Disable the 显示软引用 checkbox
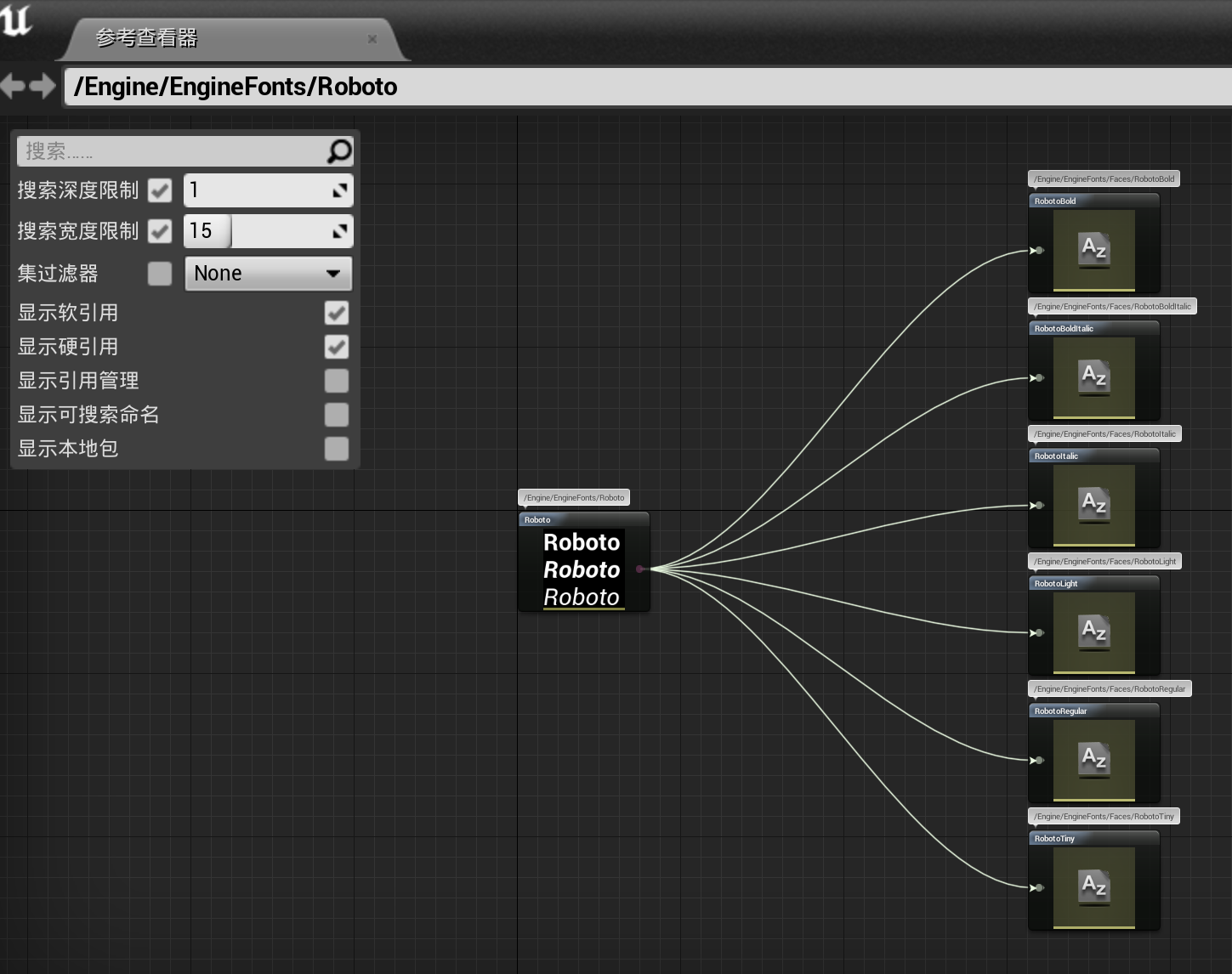The image size is (1232, 974). coord(336,313)
